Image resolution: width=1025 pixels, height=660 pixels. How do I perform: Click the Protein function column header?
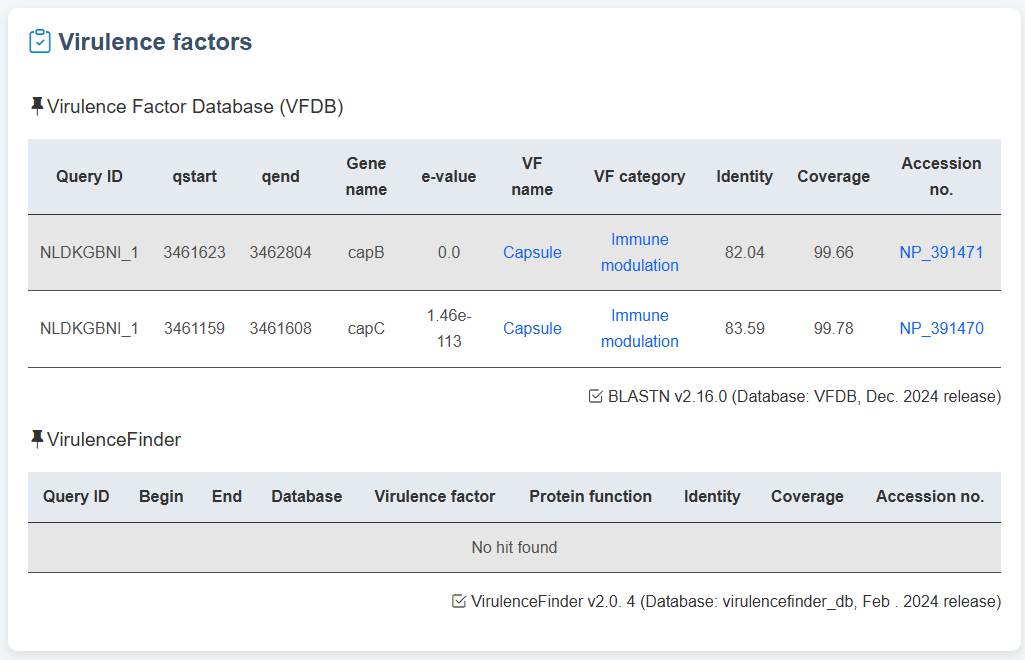[590, 497]
